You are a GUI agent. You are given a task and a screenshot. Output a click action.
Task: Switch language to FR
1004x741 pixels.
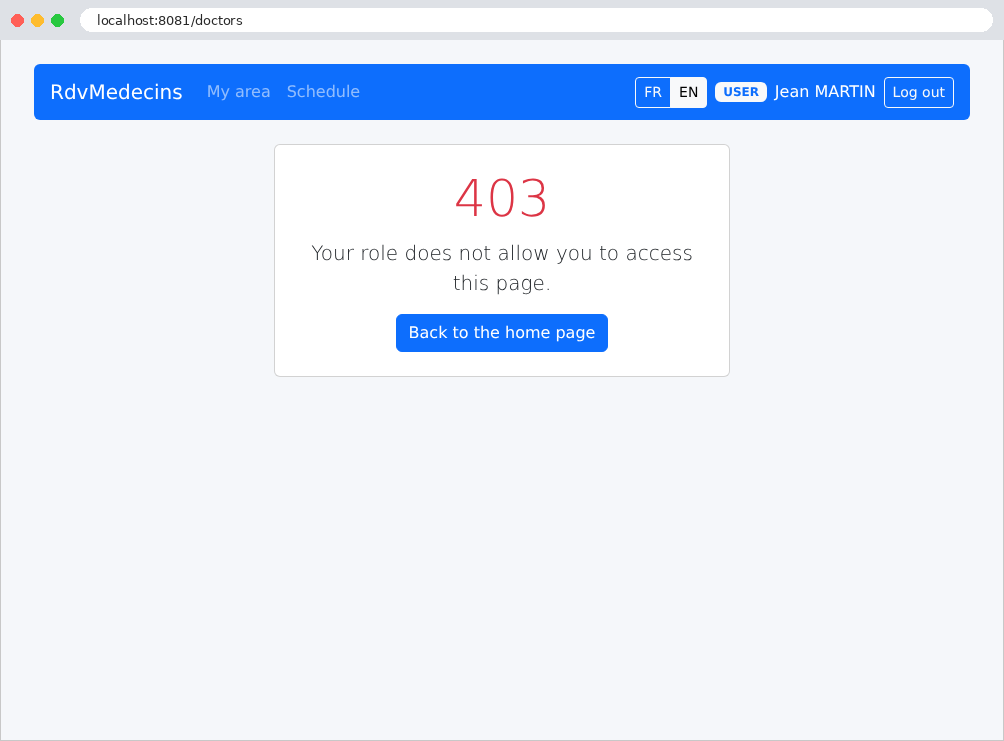652,92
